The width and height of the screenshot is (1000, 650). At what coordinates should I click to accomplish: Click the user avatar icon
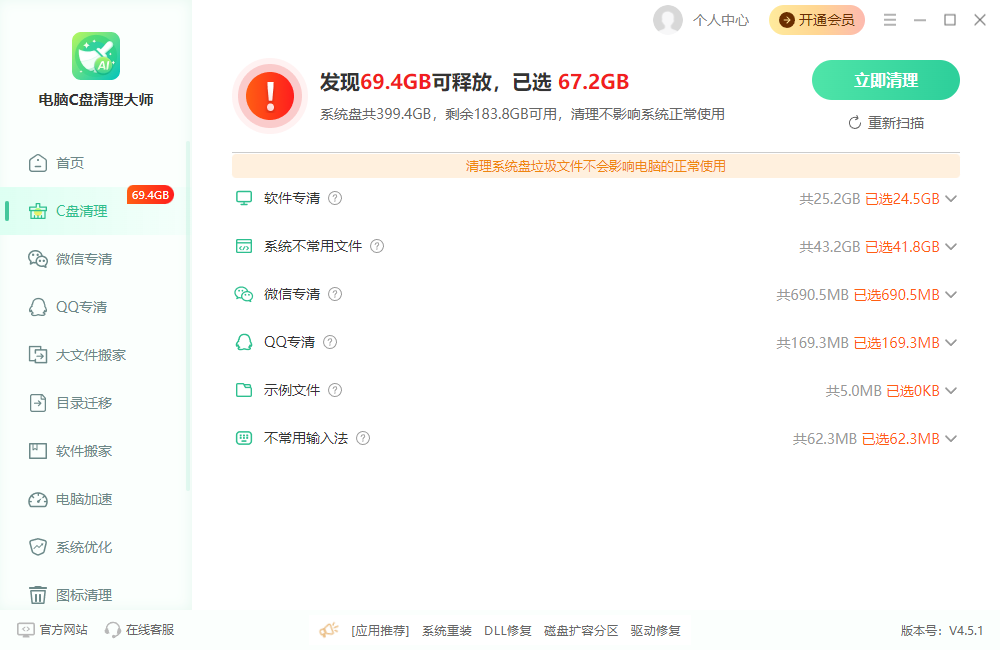click(x=668, y=20)
